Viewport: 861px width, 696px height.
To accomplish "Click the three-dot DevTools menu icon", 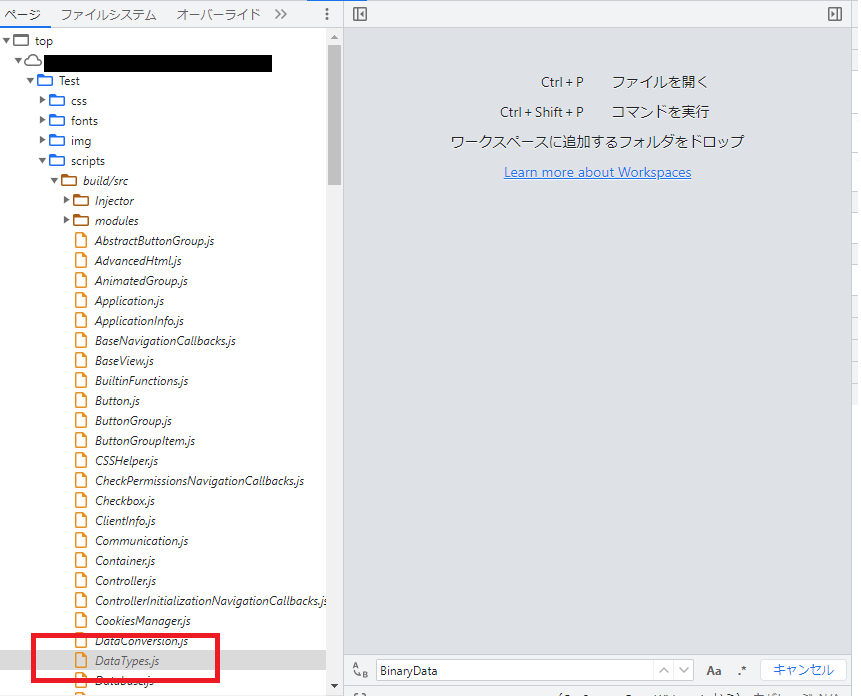I will (325, 14).
